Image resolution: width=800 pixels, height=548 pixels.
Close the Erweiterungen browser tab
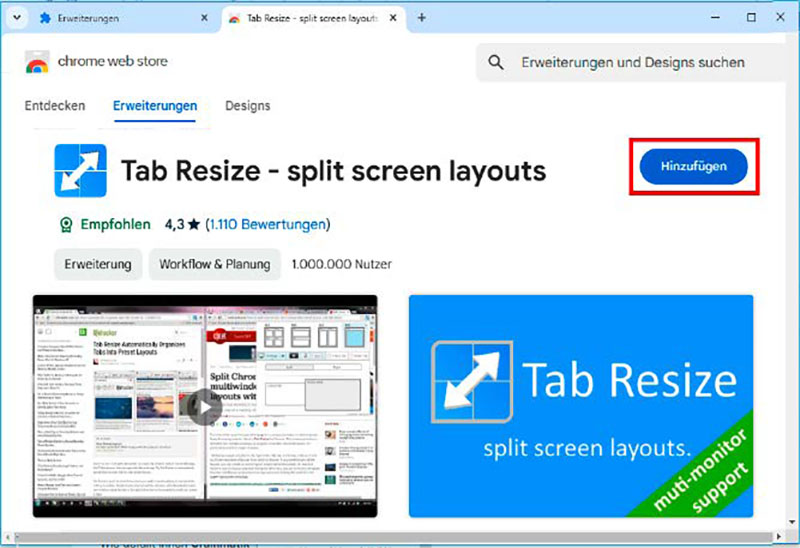[204, 18]
